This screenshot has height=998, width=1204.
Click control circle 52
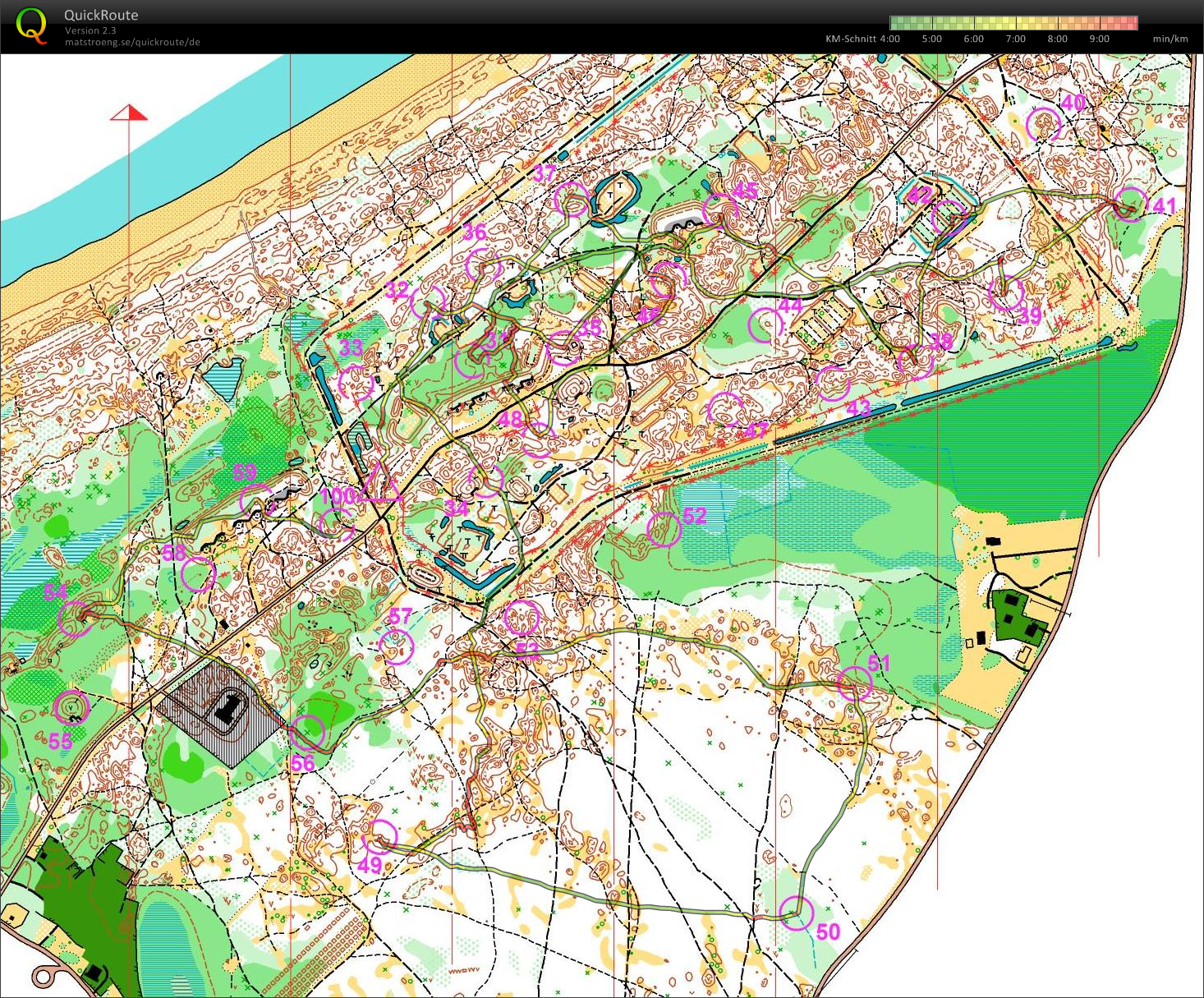(x=664, y=530)
